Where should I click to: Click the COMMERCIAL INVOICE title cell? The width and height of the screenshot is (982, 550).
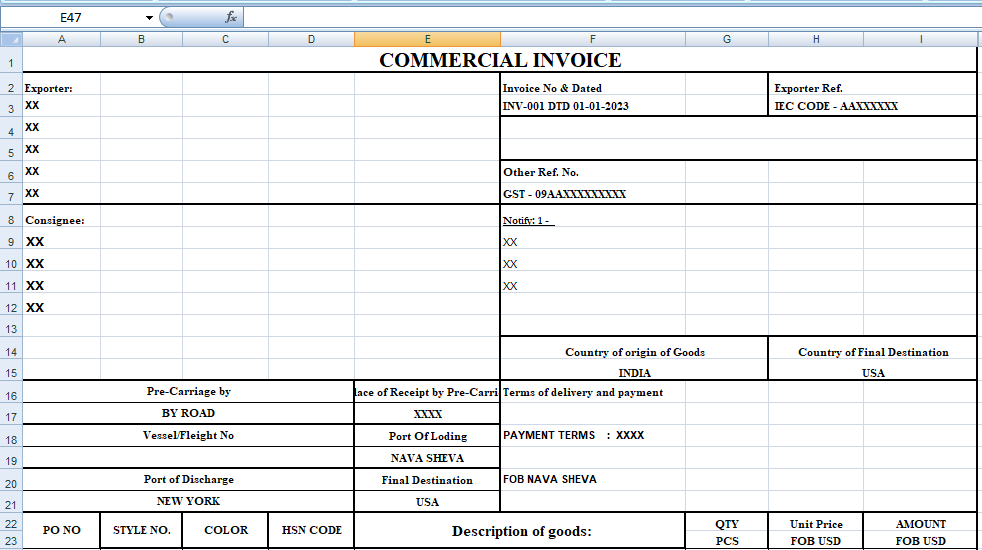500,60
